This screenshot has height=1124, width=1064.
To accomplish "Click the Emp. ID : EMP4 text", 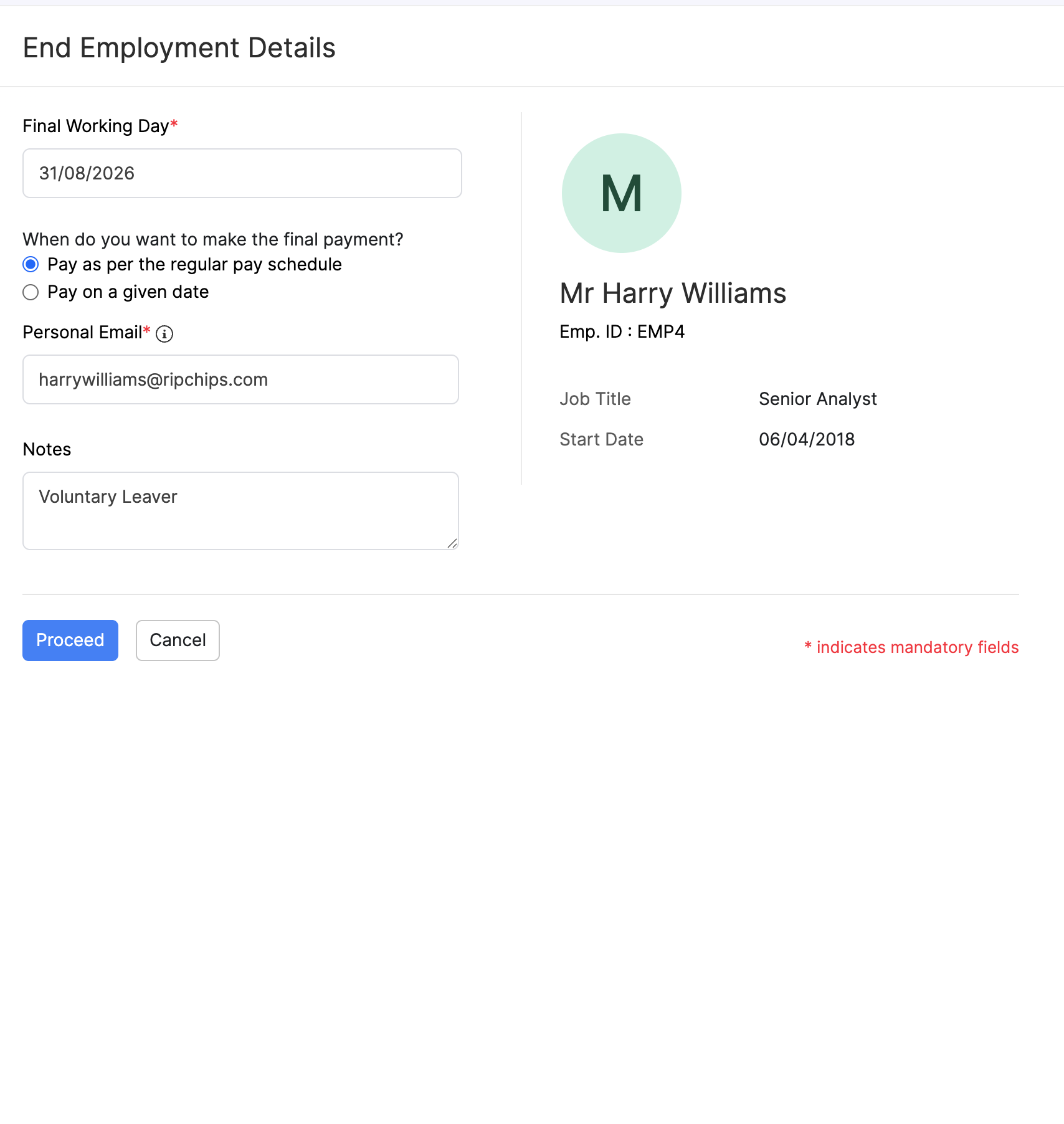I will [622, 331].
